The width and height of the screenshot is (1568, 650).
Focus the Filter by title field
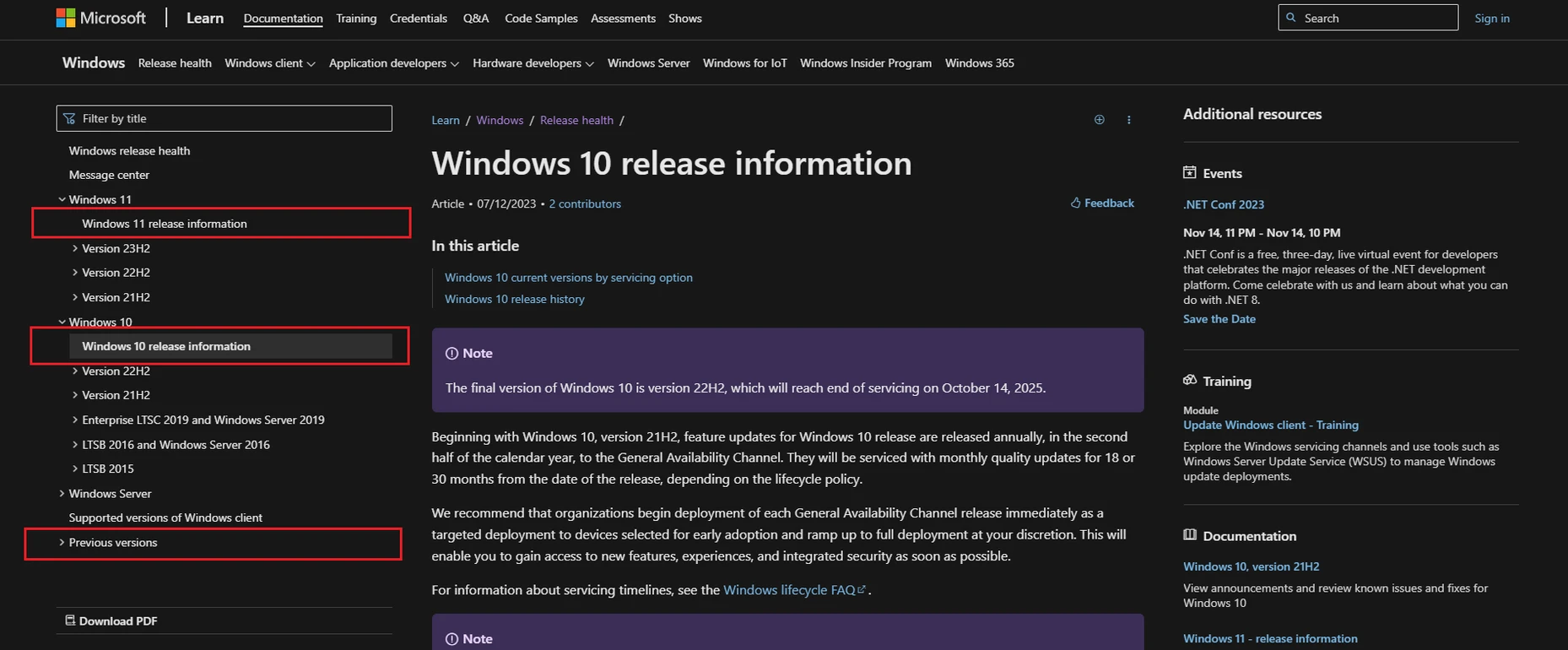coord(224,118)
